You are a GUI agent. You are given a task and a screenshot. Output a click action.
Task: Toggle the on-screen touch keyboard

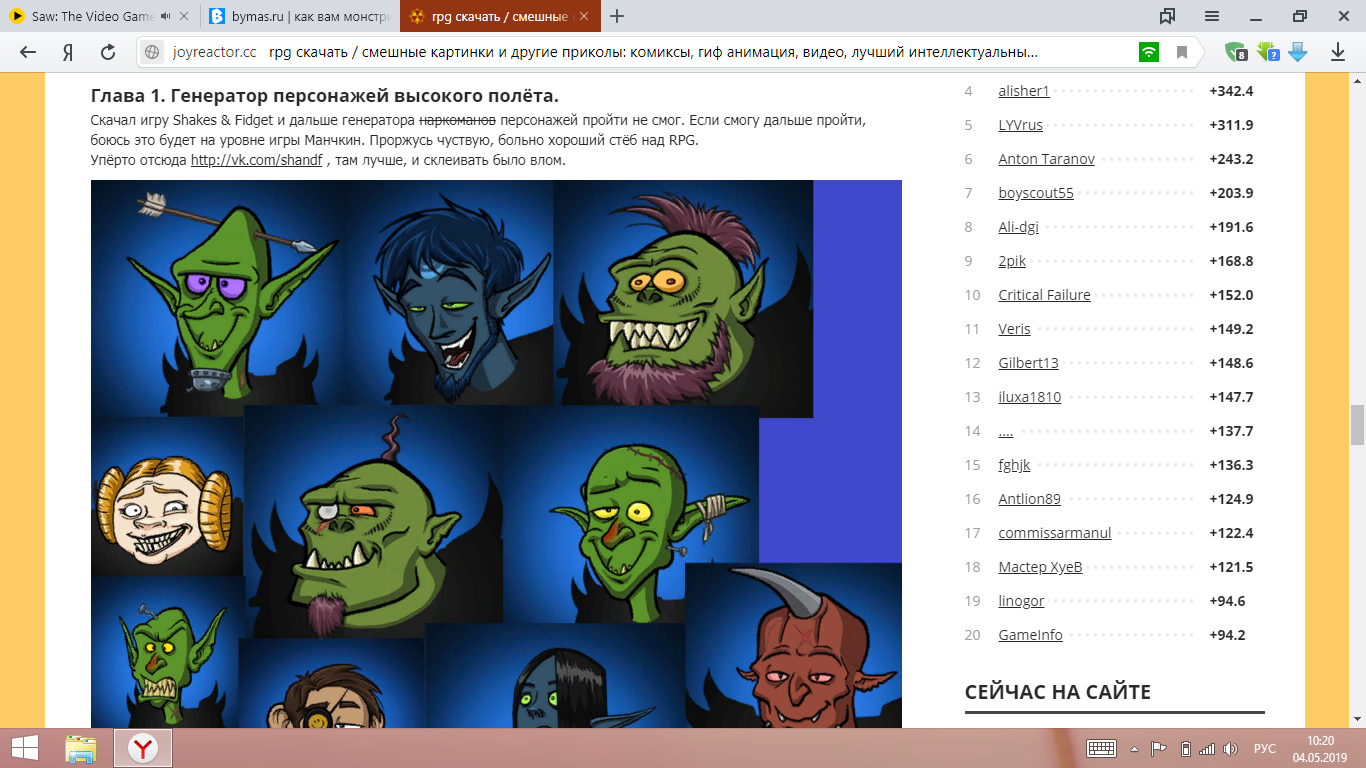click(1101, 748)
